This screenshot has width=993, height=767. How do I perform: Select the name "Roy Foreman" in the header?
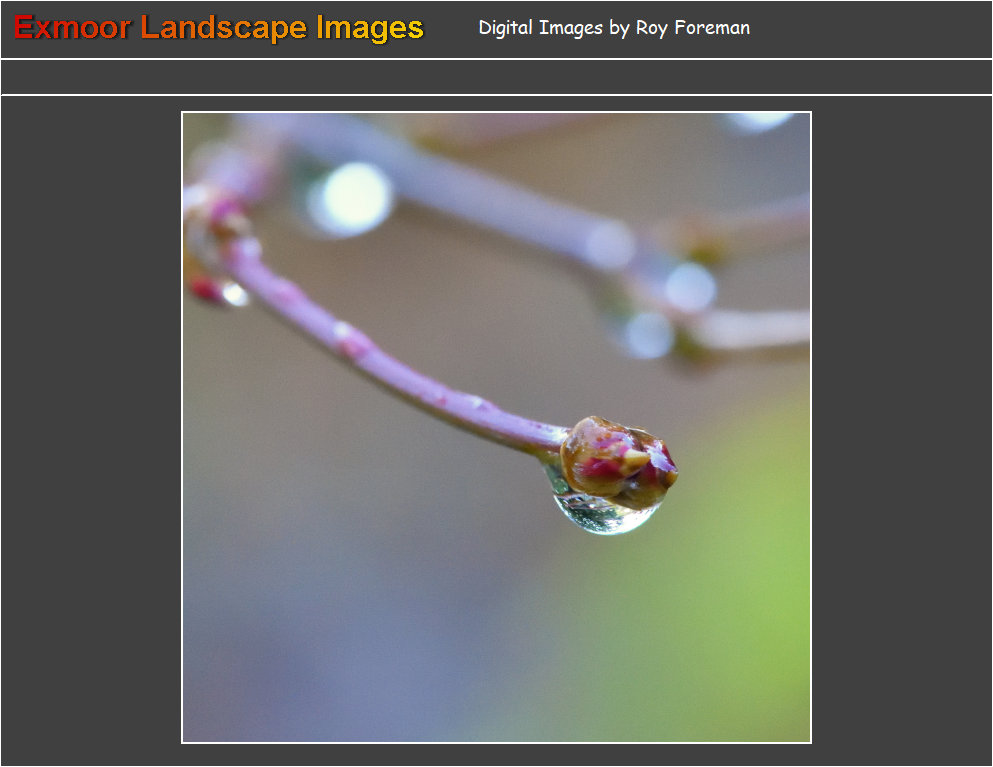[693, 28]
